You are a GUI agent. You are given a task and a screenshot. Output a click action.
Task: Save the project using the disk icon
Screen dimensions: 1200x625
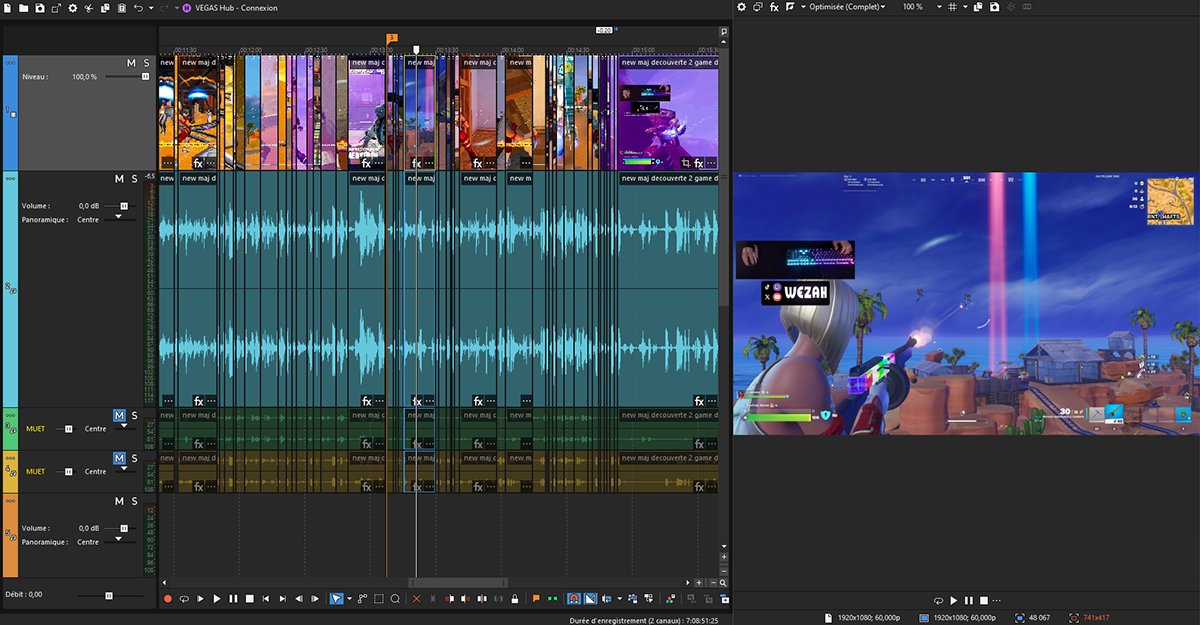pyautogui.click(x=39, y=7)
